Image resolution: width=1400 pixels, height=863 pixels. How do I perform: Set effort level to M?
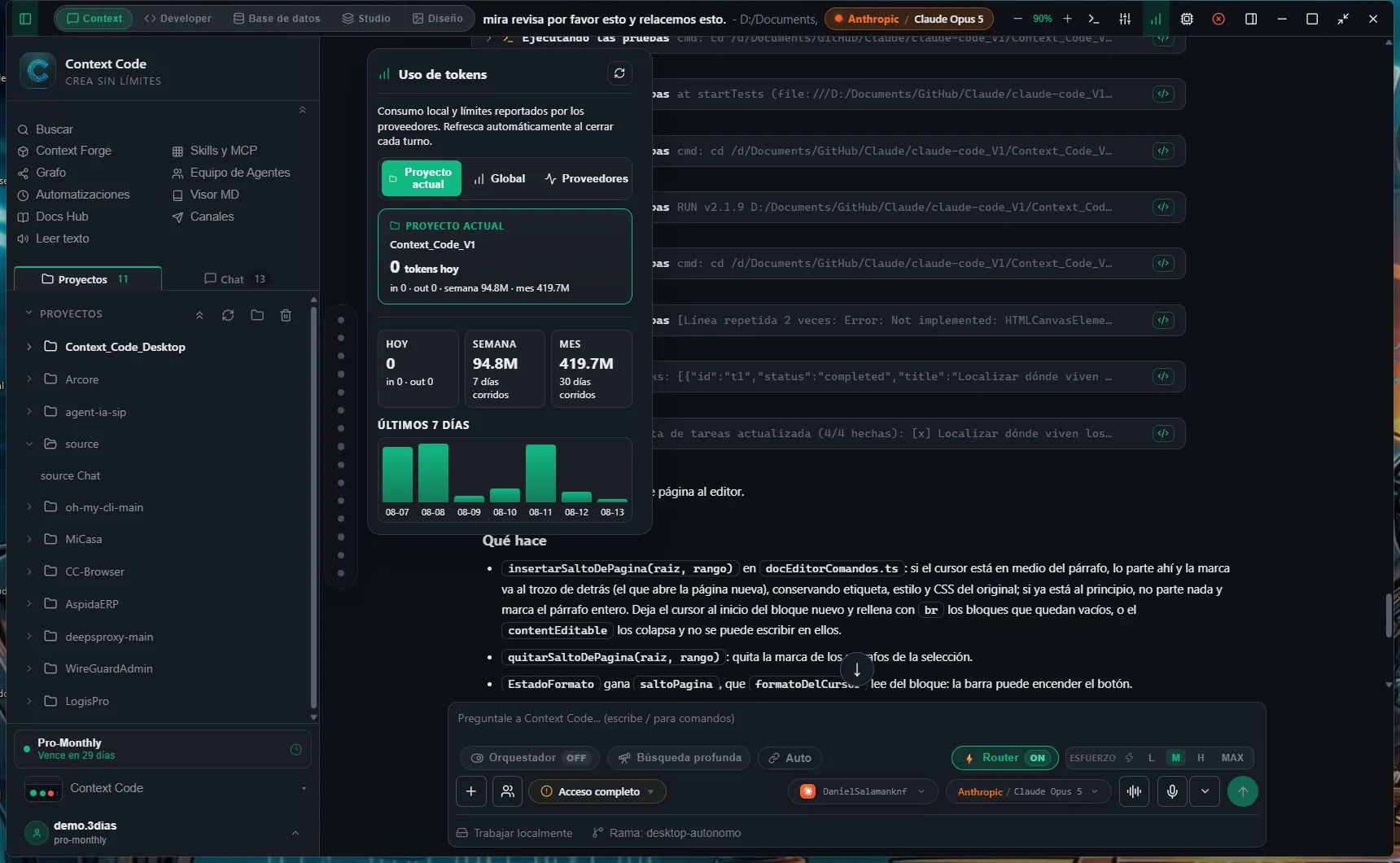pyautogui.click(x=1176, y=758)
